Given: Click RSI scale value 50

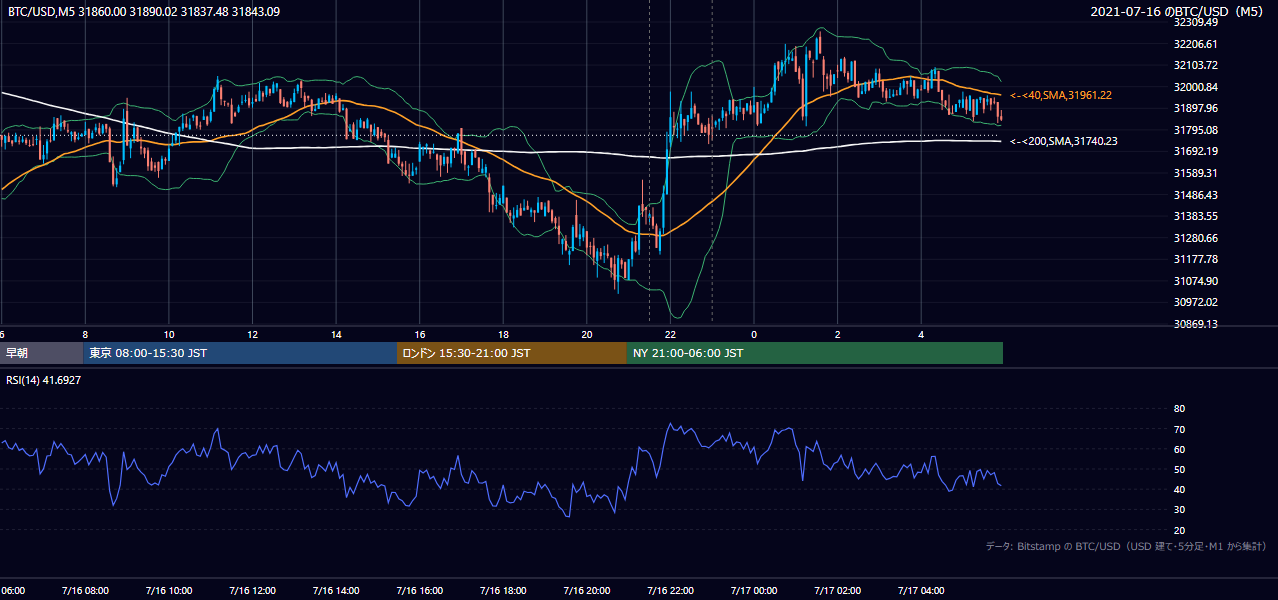Looking at the screenshot, I should (1179, 470).
